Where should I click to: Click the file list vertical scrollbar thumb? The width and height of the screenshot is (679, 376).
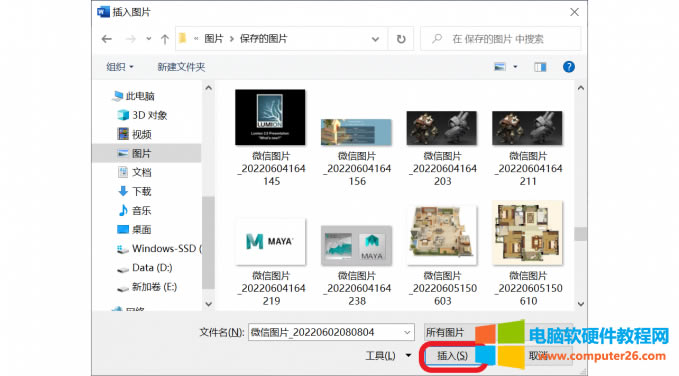point(581,234)
